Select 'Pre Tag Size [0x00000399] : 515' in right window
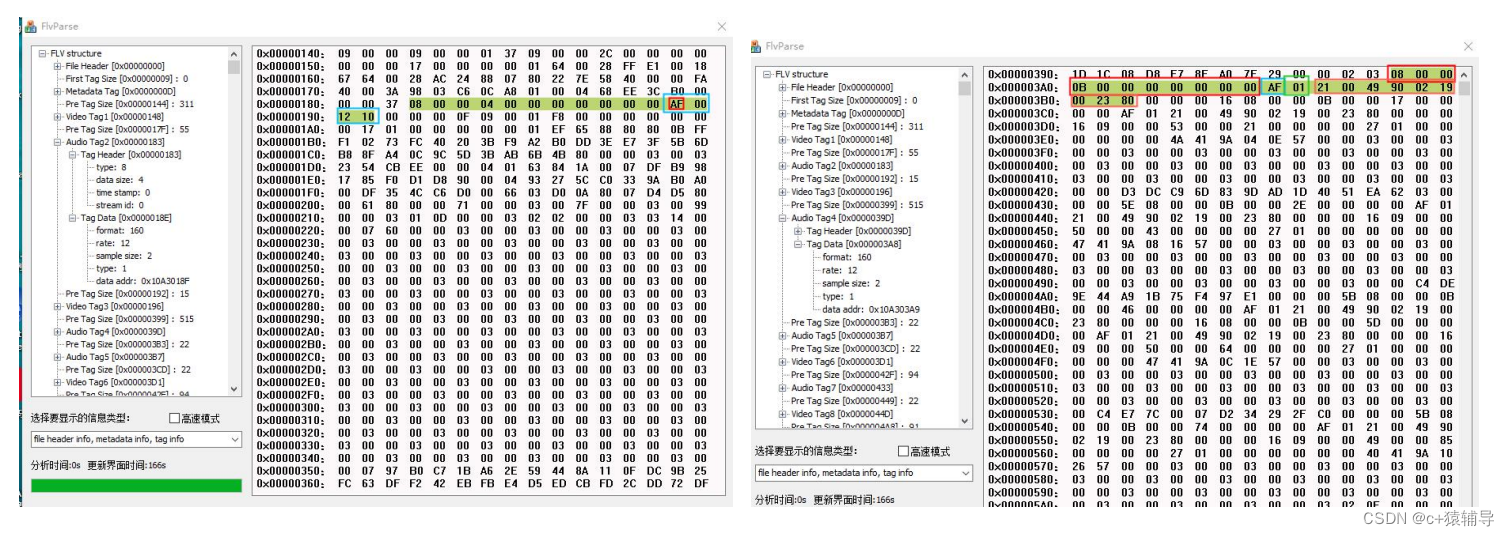This screenshot has width=1509, height=536. point(857,205)
